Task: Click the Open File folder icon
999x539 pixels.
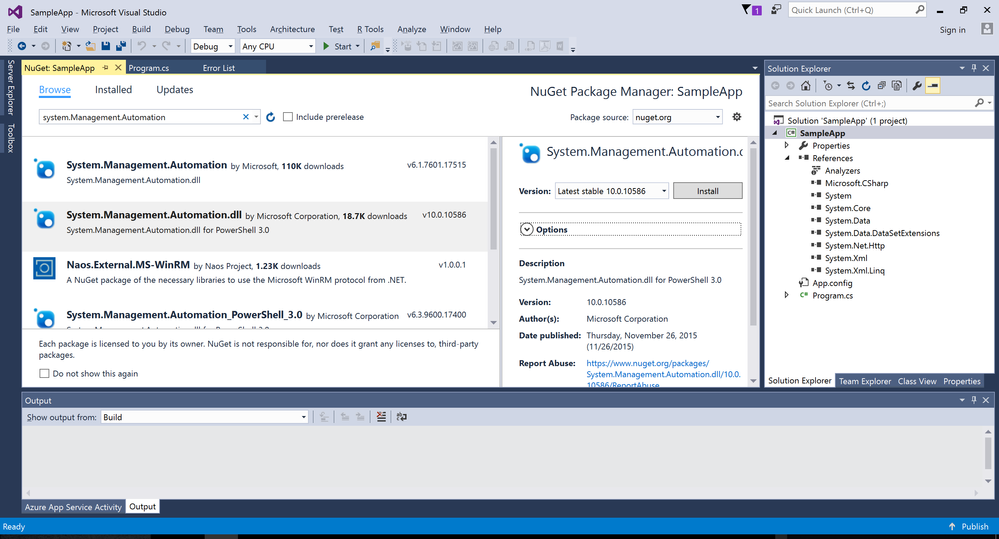Action: click(x=90, y=46)
